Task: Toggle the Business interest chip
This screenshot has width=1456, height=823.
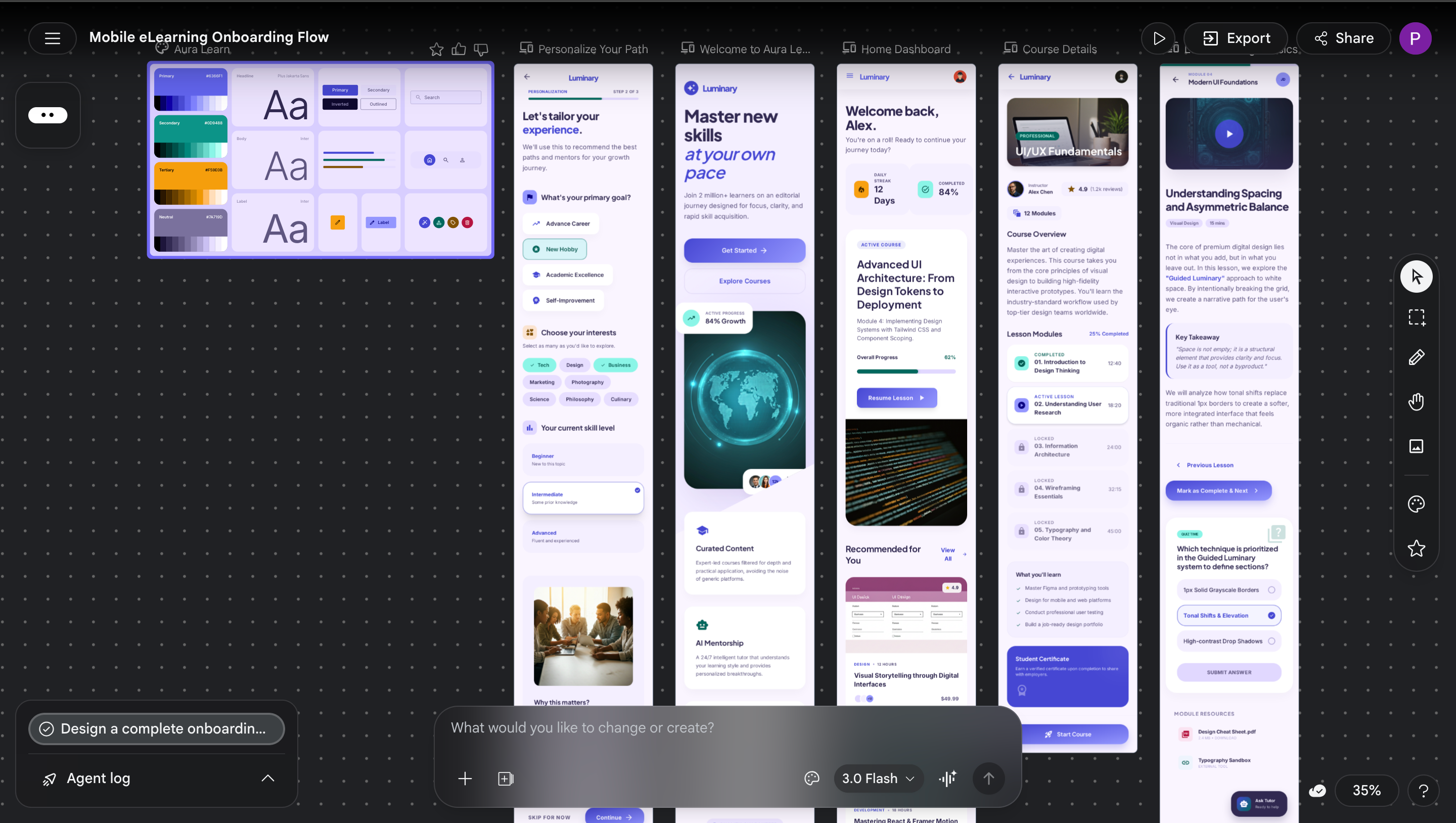Action: (x=616, y=365)
